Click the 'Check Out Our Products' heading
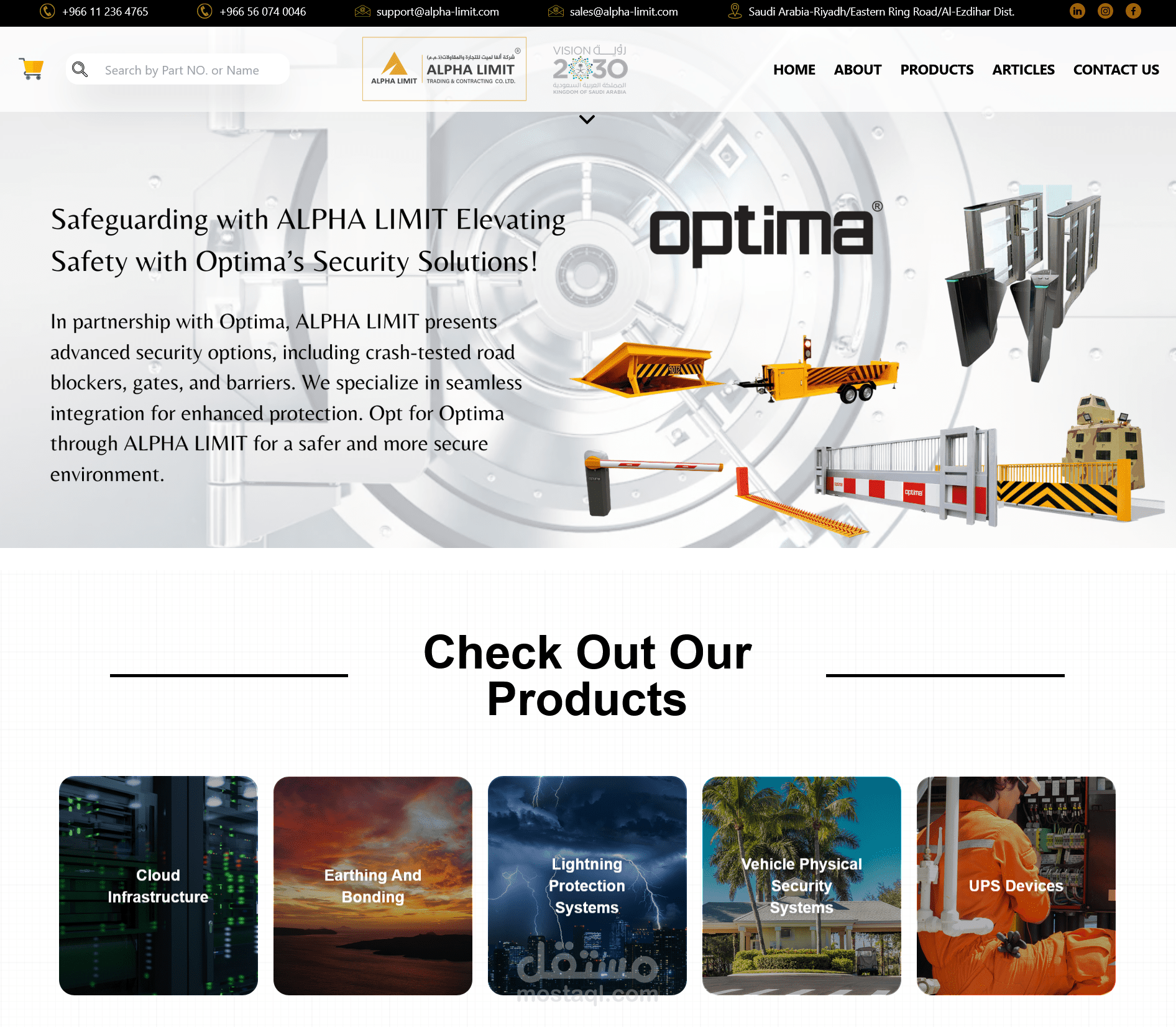Screen dimensions: 1176x1027 pos(587,675)
